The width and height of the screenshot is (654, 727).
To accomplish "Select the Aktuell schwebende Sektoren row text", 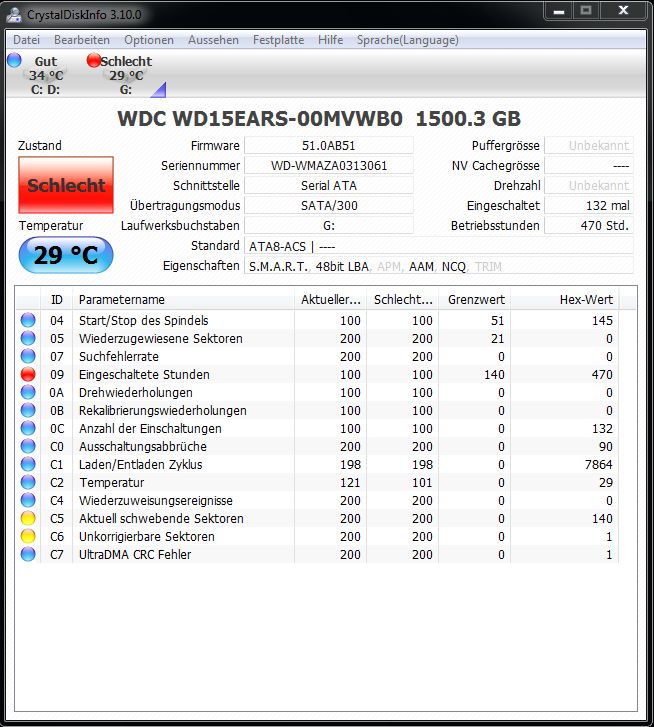I will click(161, 518).
